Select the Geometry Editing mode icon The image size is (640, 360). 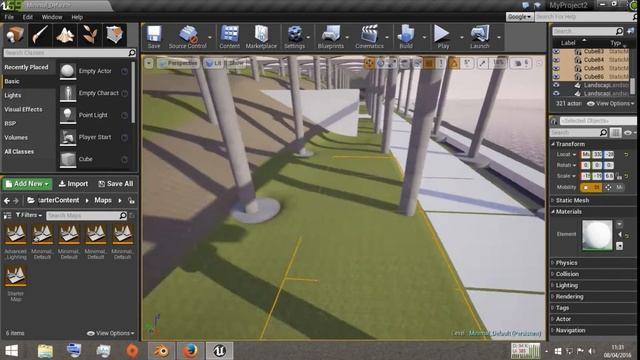[x=115, y=35]
